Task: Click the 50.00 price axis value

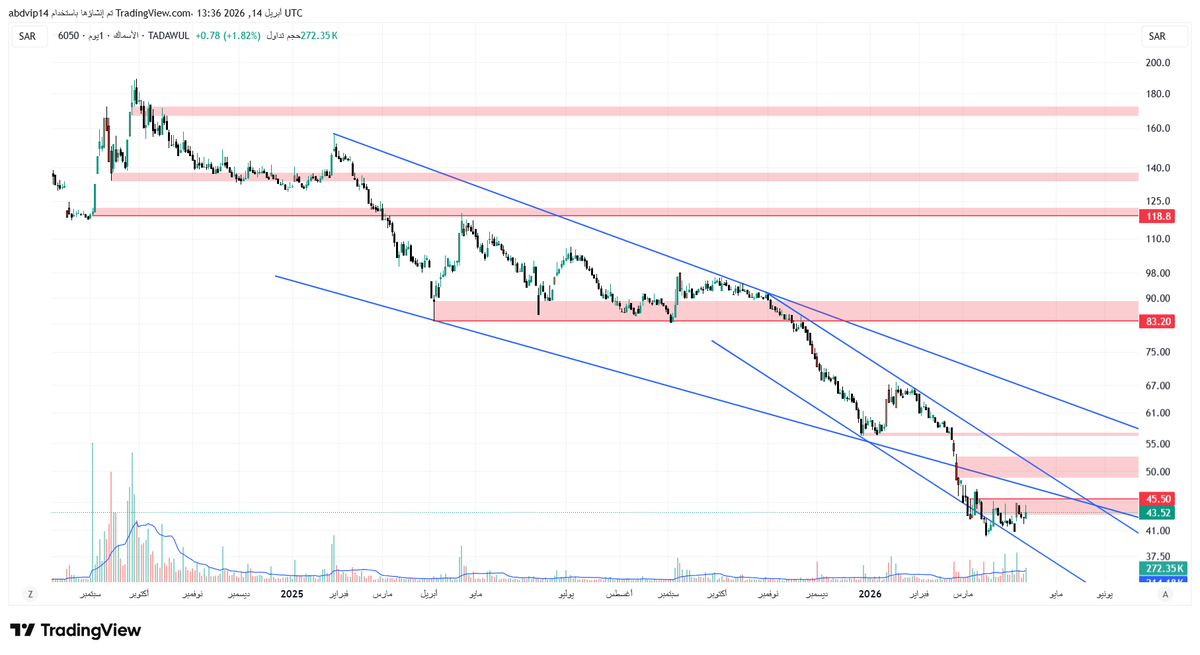Action: [1158, 471]
